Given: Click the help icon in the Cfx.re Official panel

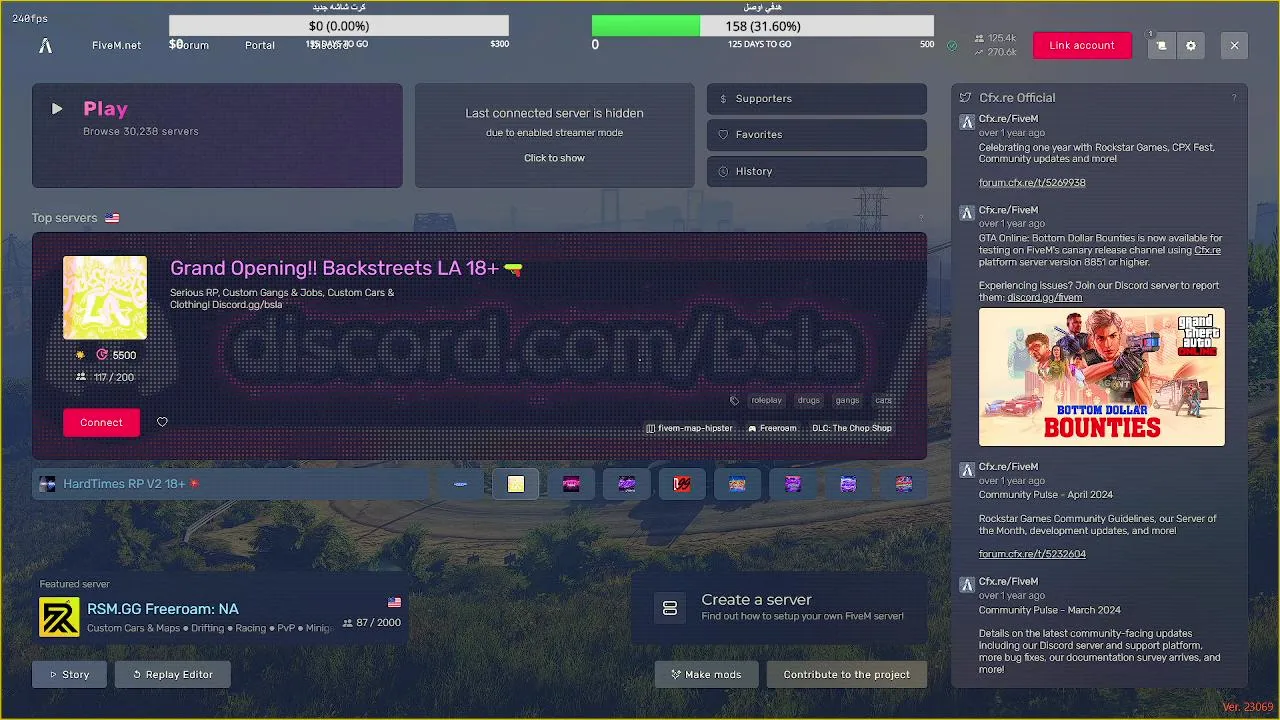Looking at the screenshot, I should coord(1234,97).
